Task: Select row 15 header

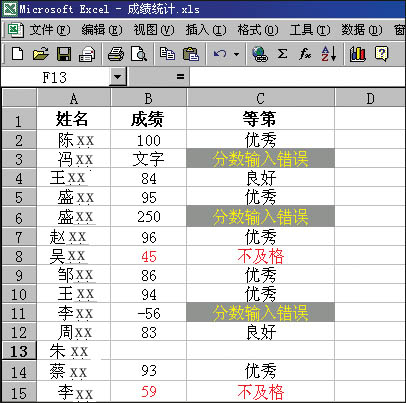Action: 19,392
